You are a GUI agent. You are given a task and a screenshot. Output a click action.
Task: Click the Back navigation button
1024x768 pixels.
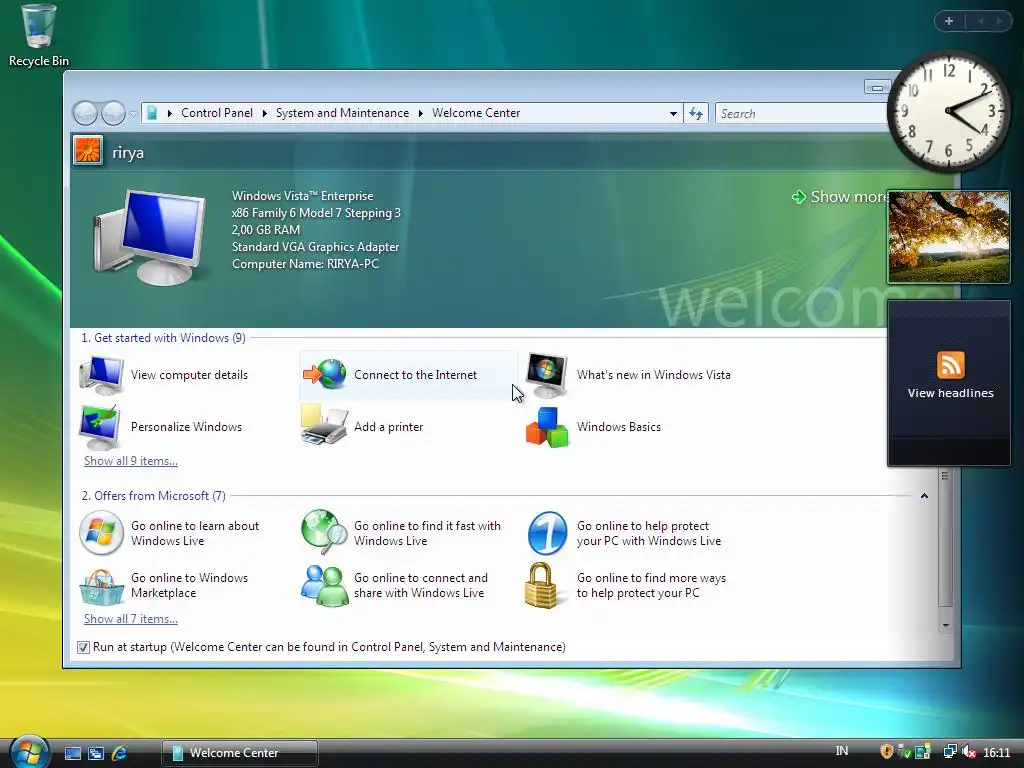pos(85,114)
